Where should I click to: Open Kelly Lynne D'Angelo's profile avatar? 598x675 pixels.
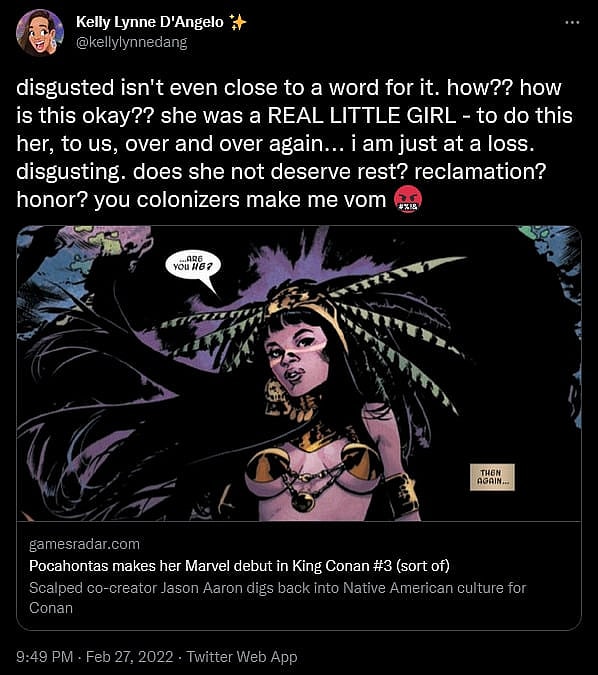pos(40,33)
